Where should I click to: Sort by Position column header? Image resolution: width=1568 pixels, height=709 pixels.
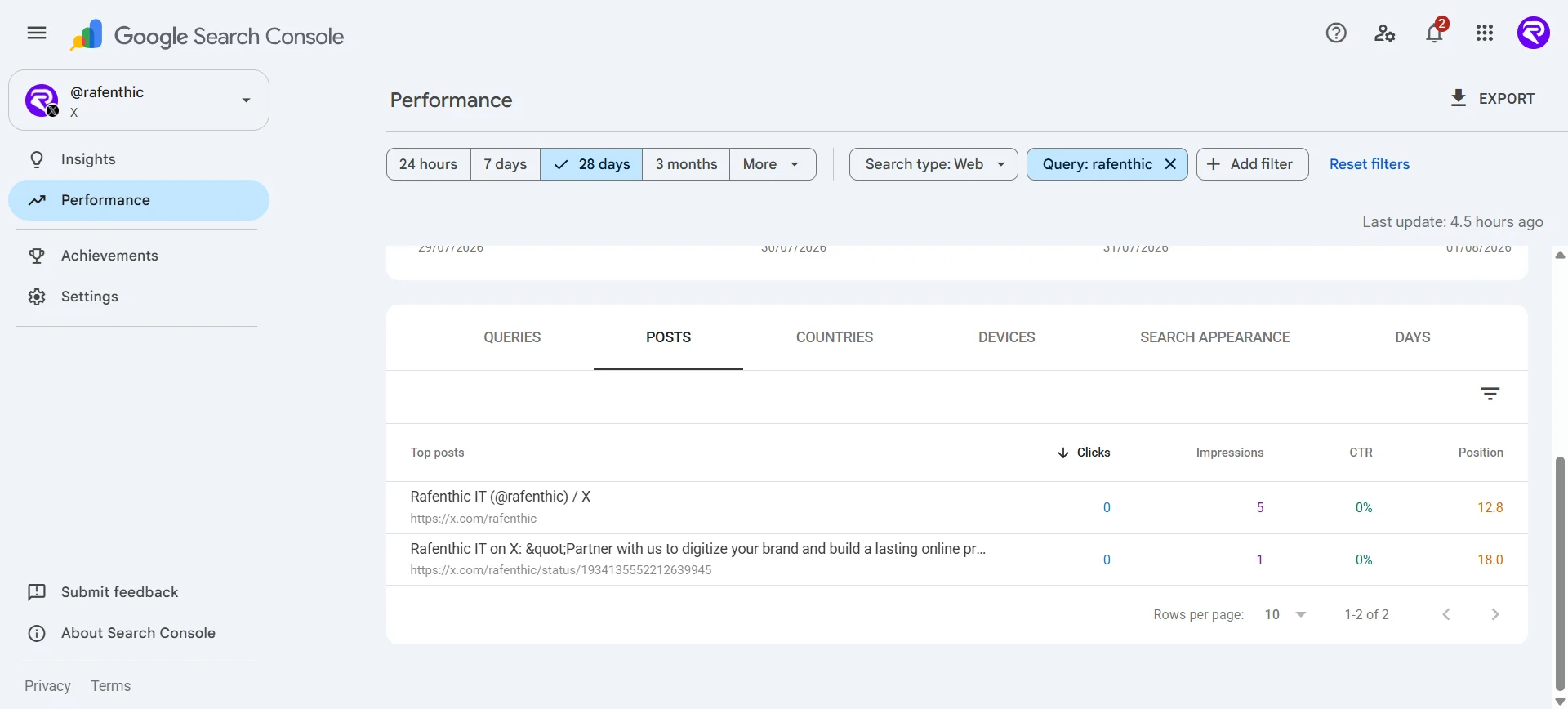click(x=1481, y=453)
